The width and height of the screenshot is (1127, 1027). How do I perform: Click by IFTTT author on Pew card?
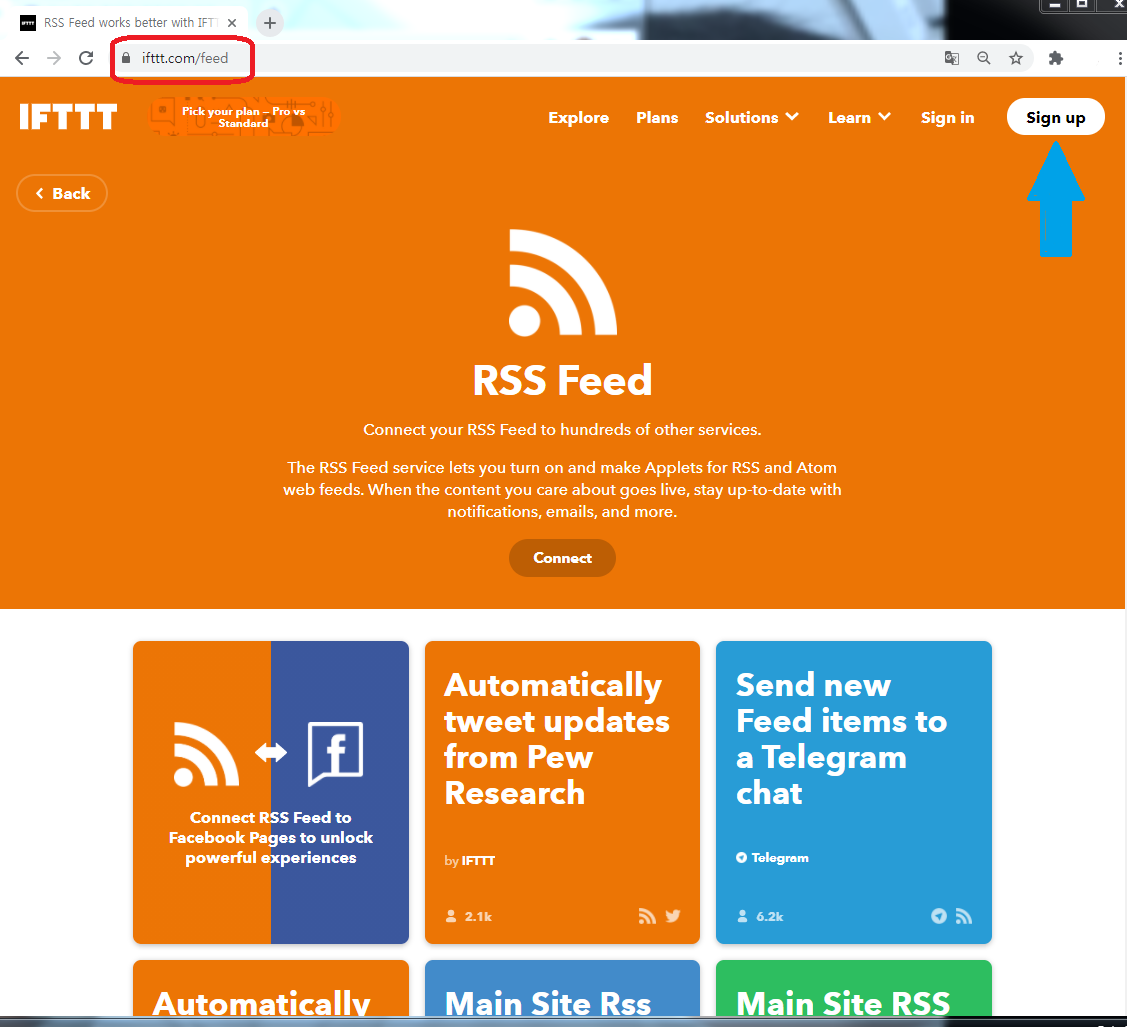(469, 860)
